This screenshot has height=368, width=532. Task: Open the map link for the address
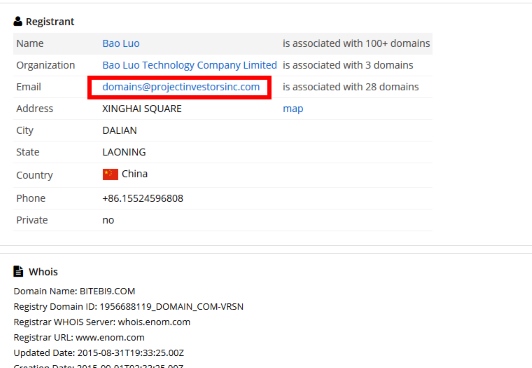click(293, 109)
